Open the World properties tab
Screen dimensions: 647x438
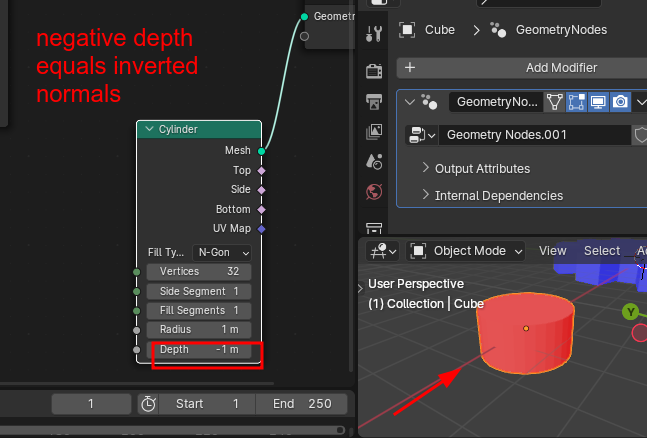click(x=376, y=191)
